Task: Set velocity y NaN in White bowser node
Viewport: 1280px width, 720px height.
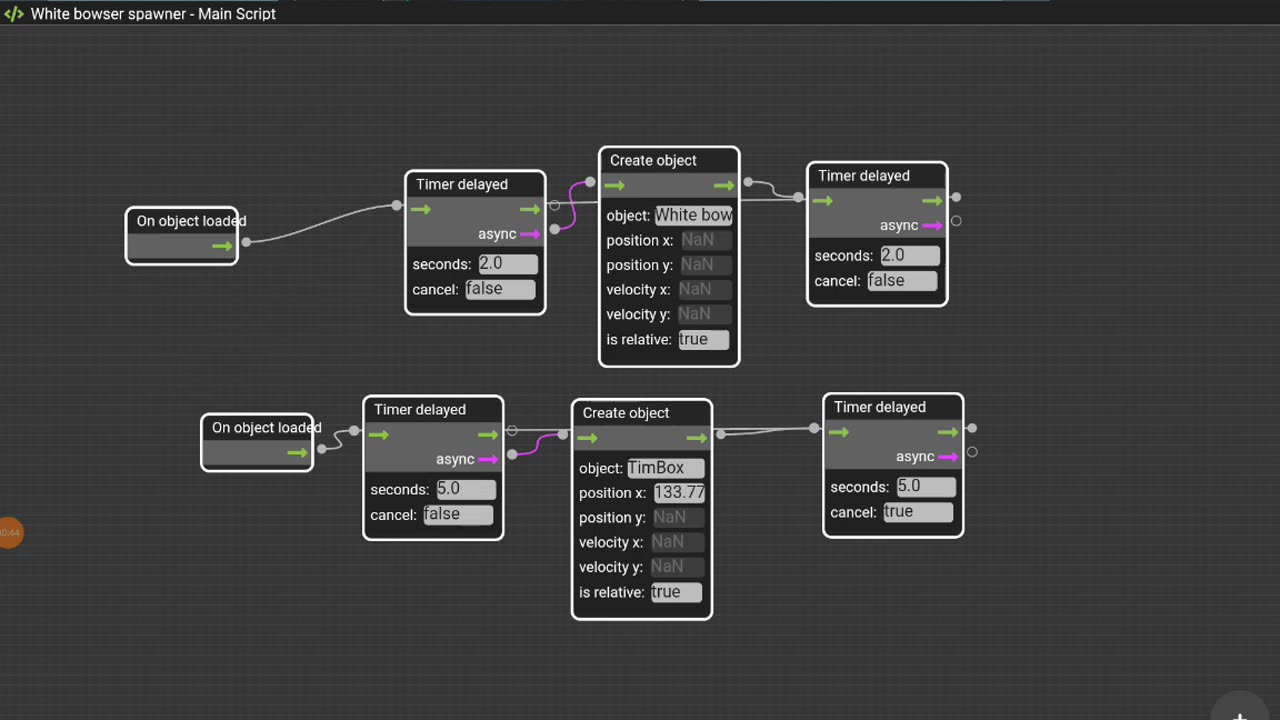Action: [x=705, y=314]
